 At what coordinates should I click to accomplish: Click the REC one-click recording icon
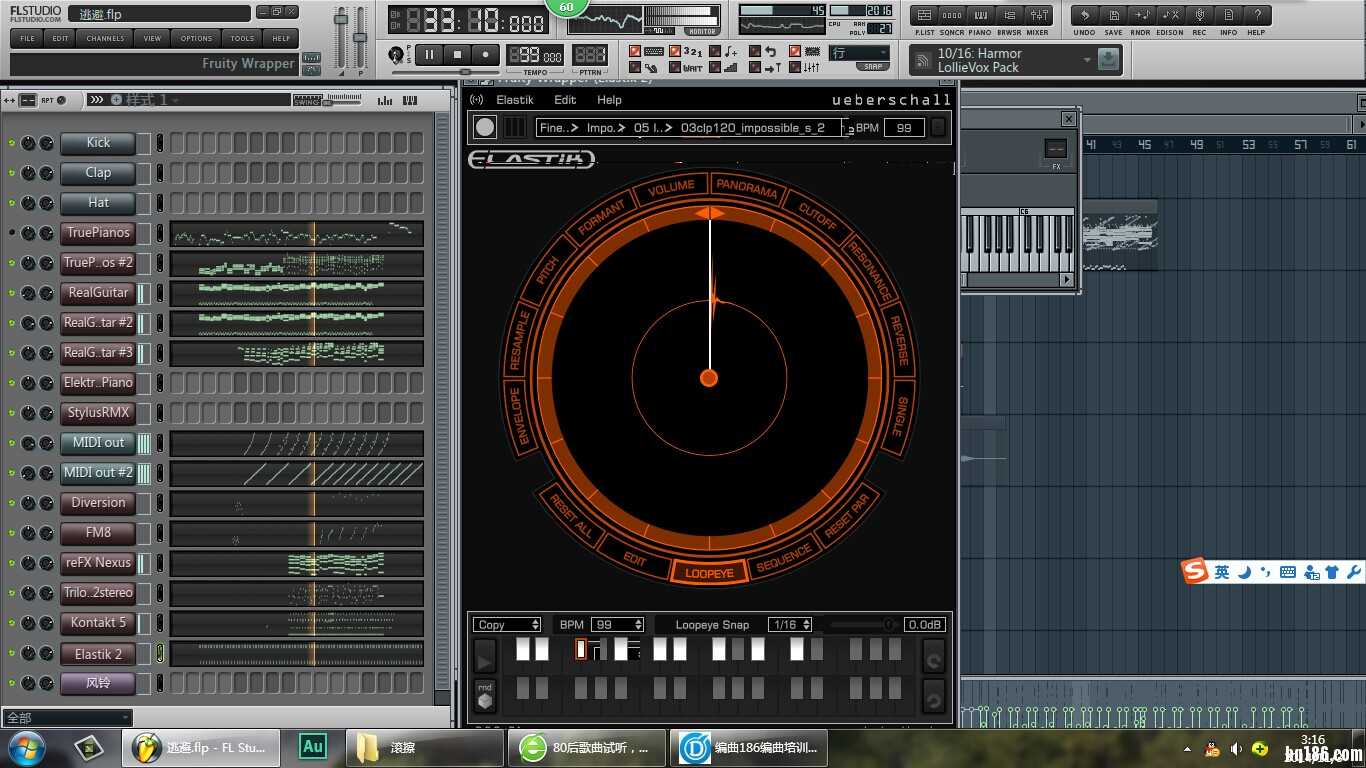1200,15
